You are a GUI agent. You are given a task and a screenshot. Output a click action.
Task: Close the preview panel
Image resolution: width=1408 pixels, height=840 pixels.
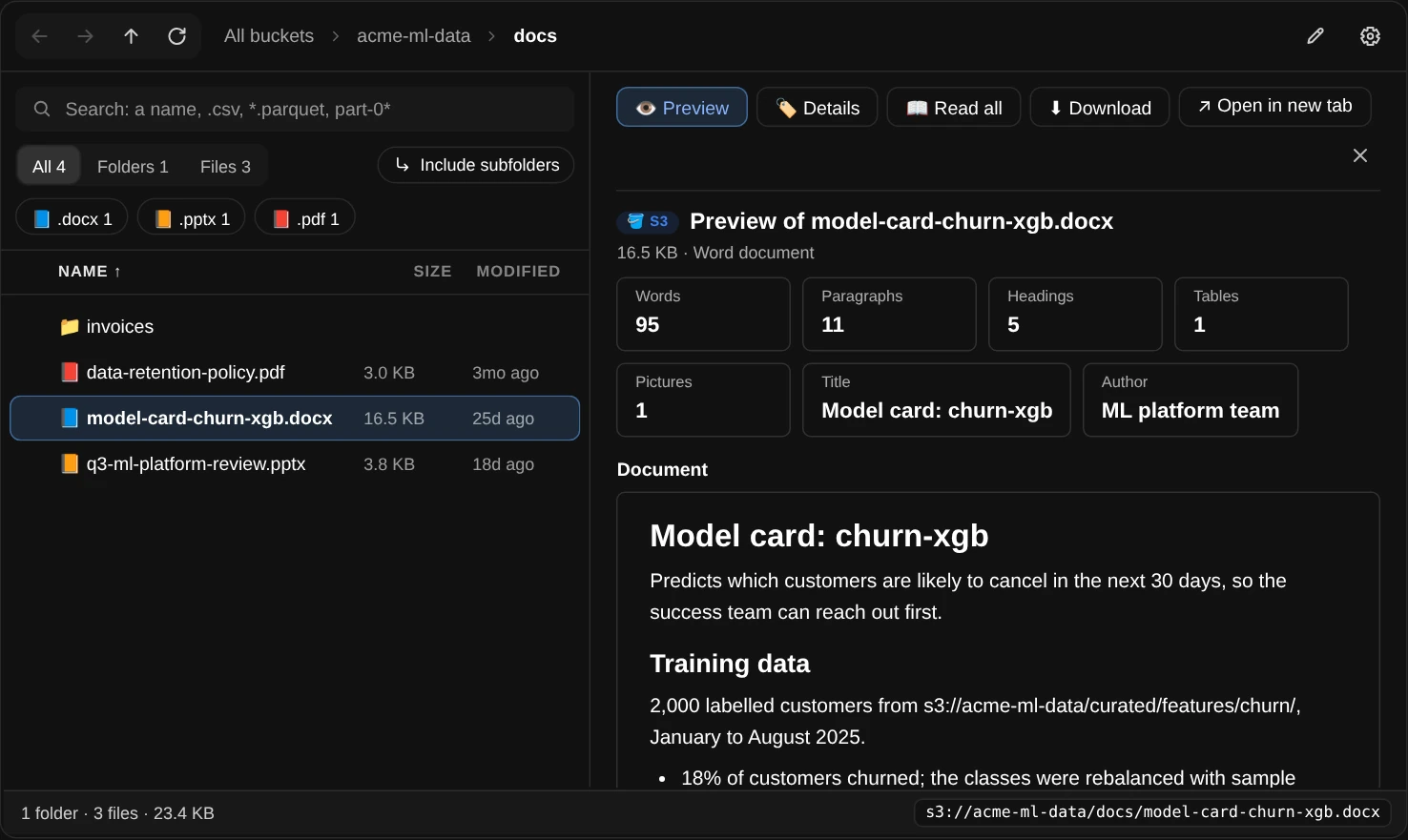1360,155
